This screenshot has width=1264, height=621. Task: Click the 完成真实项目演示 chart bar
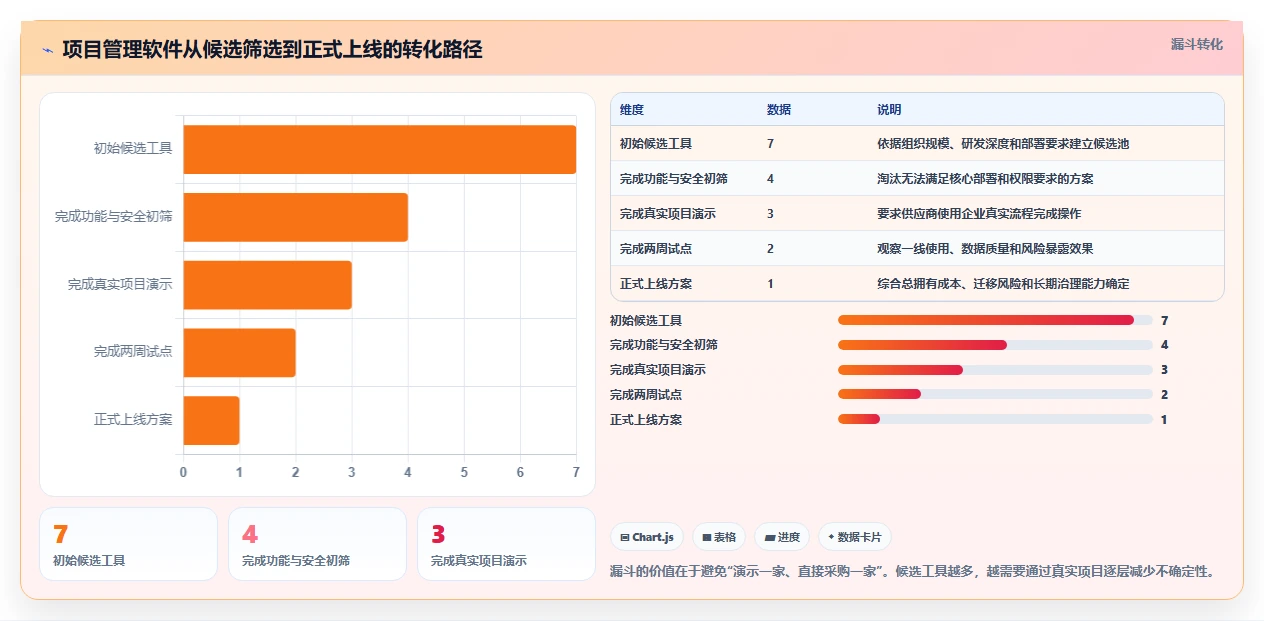point(268,285)
